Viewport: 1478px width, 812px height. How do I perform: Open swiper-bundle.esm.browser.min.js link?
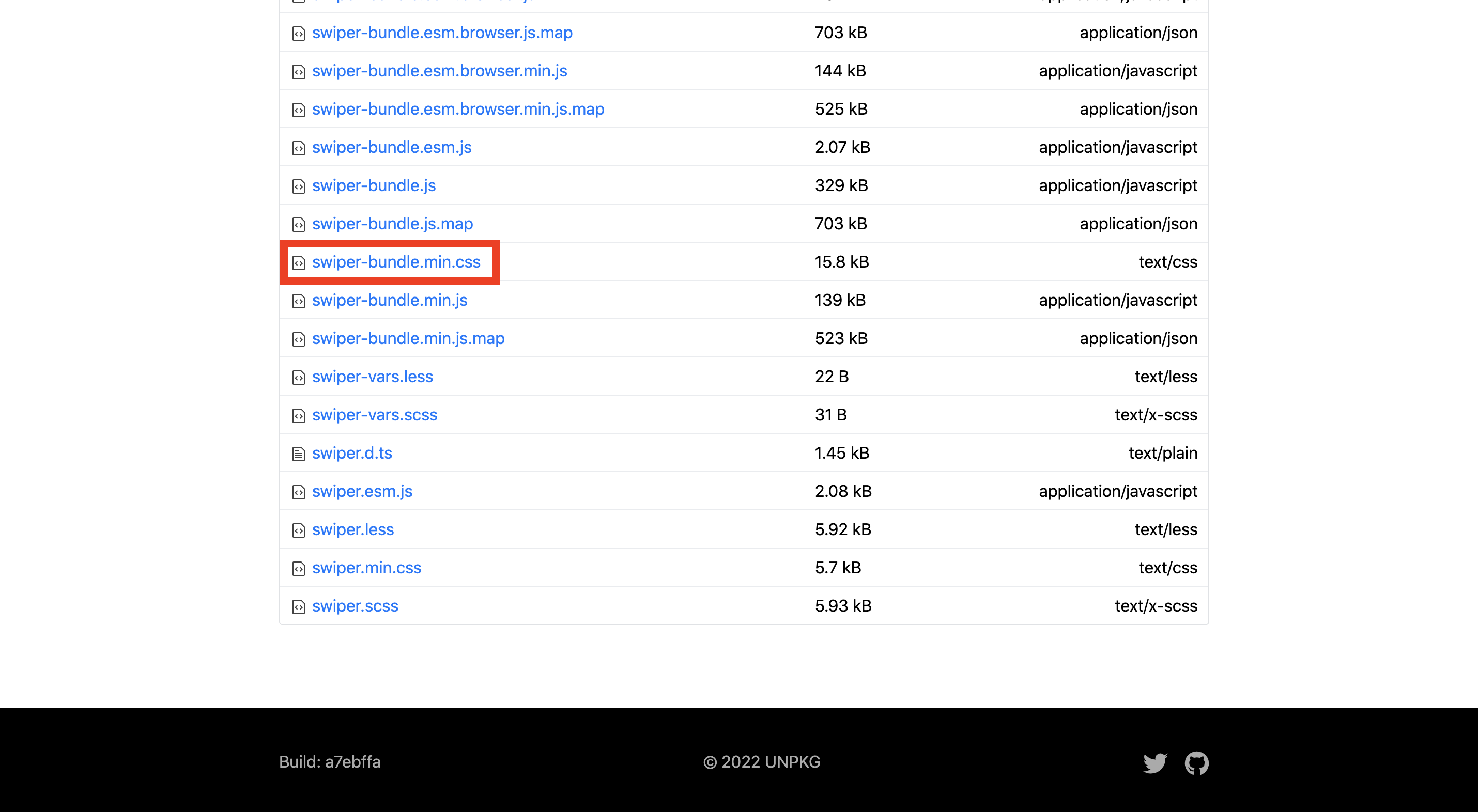click(439, 71)
